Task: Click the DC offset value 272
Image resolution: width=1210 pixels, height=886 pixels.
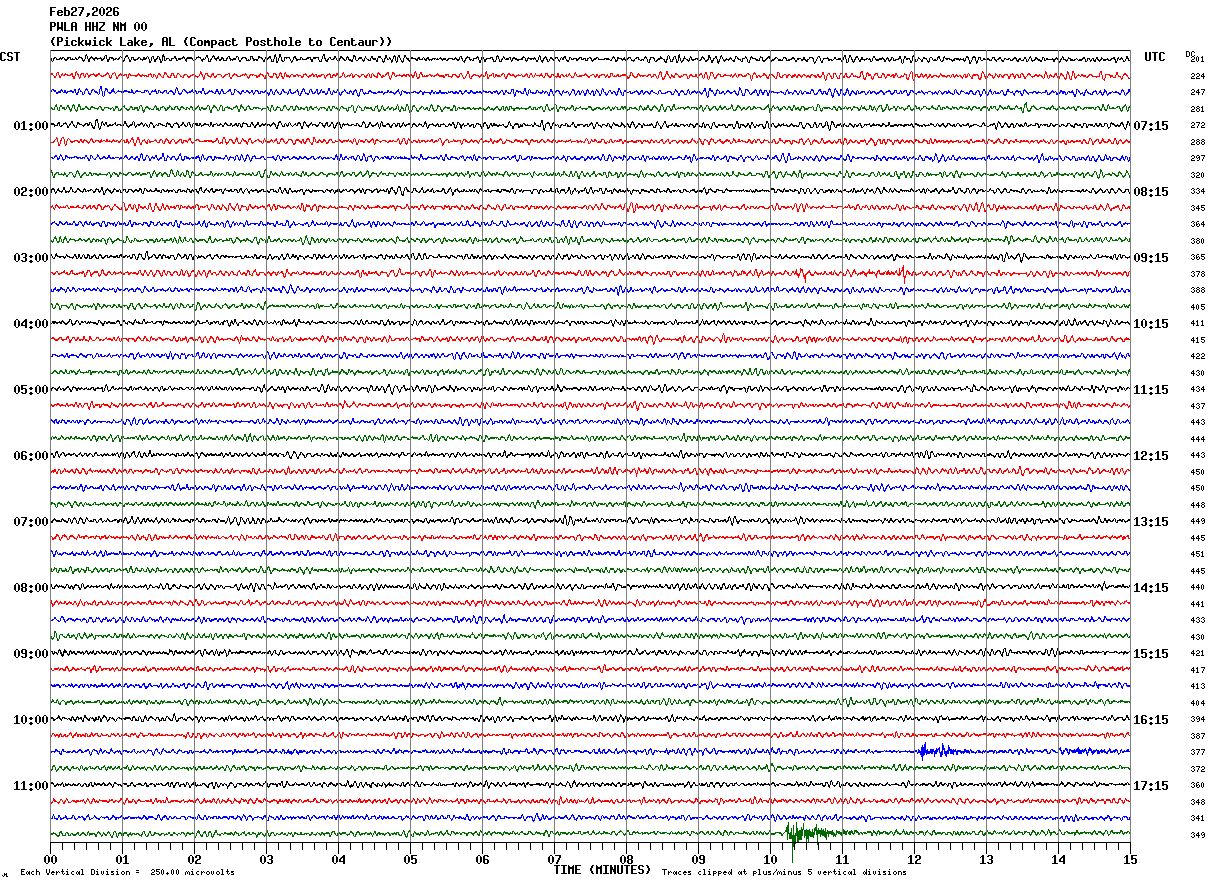Action: [1197, 126]
